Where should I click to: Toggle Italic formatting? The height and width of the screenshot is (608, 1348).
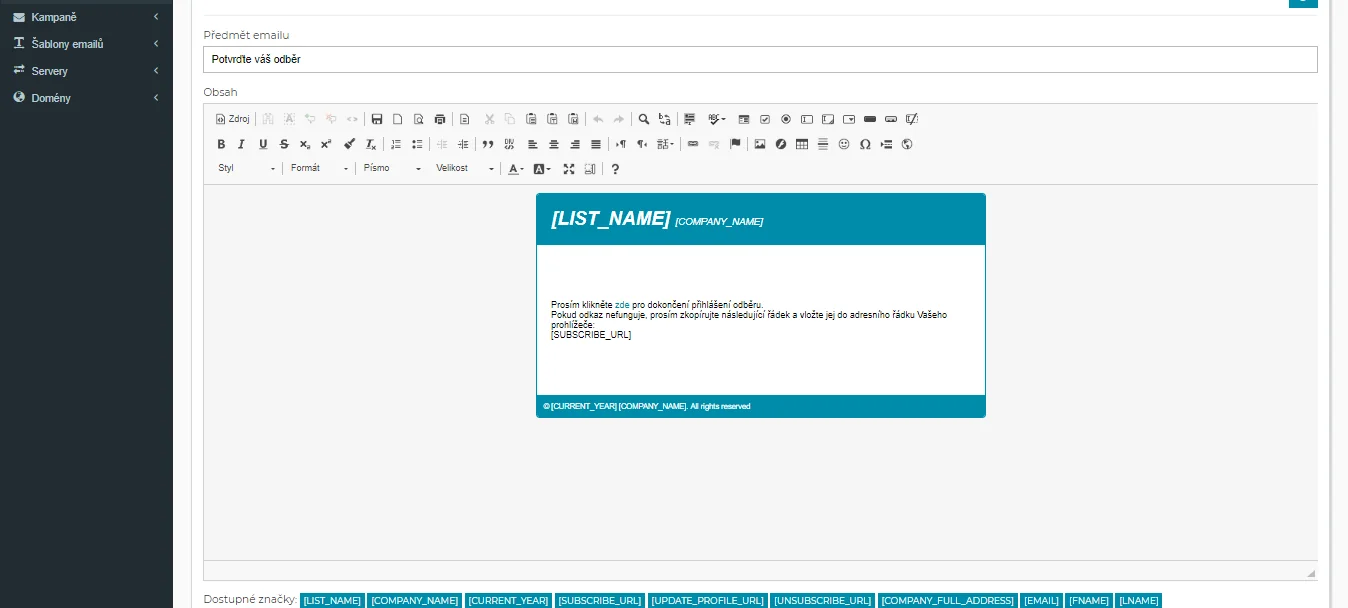pyautogui.click(x=241, y=144)
